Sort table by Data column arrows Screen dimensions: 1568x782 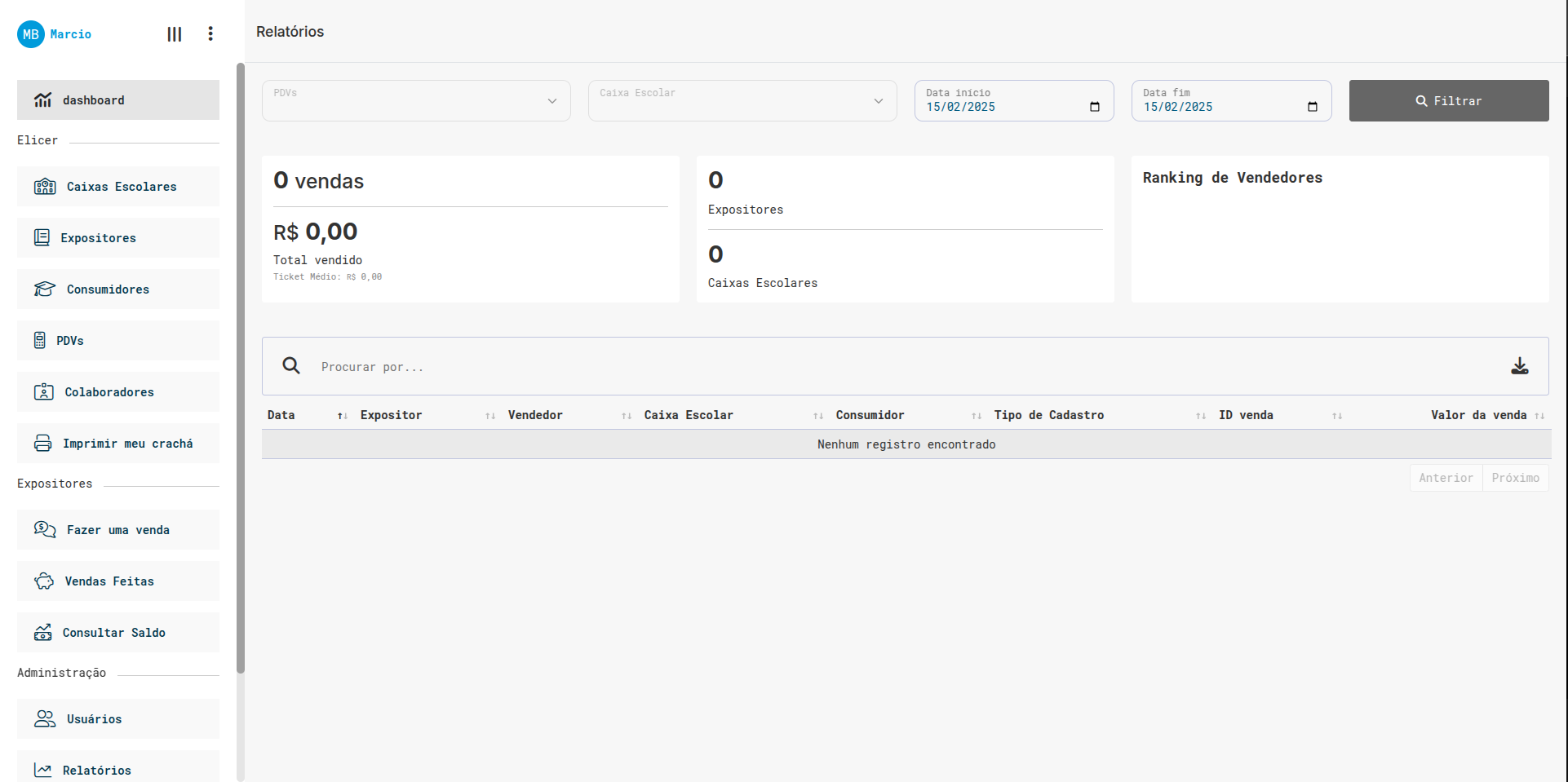point(343,416)
